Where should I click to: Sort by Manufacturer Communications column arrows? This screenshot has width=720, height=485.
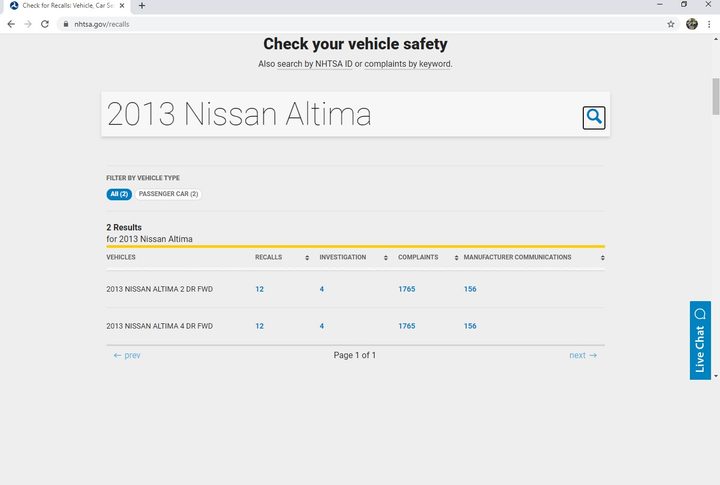602,258
